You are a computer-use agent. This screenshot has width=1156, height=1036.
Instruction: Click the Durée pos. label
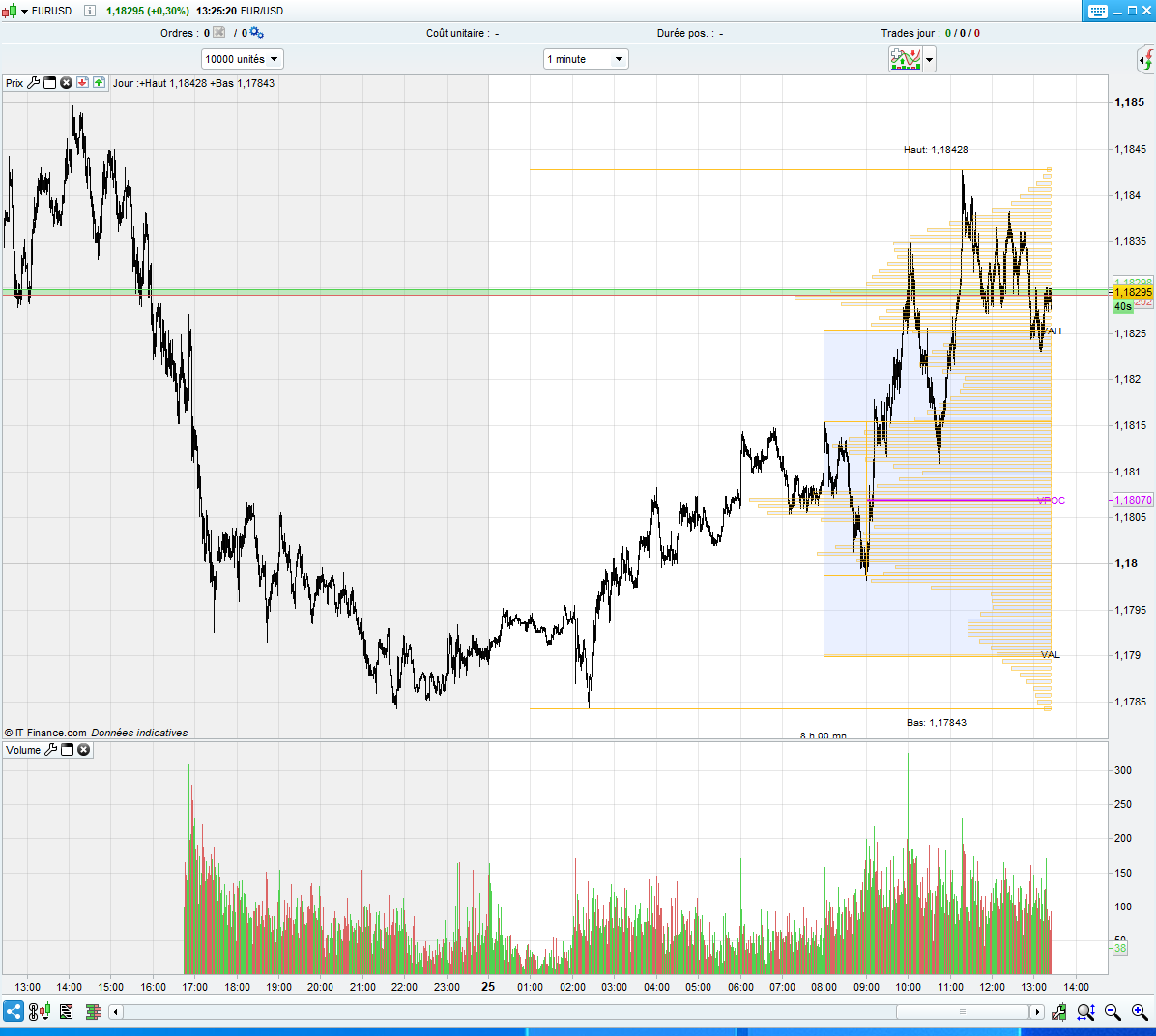[685, 33]
